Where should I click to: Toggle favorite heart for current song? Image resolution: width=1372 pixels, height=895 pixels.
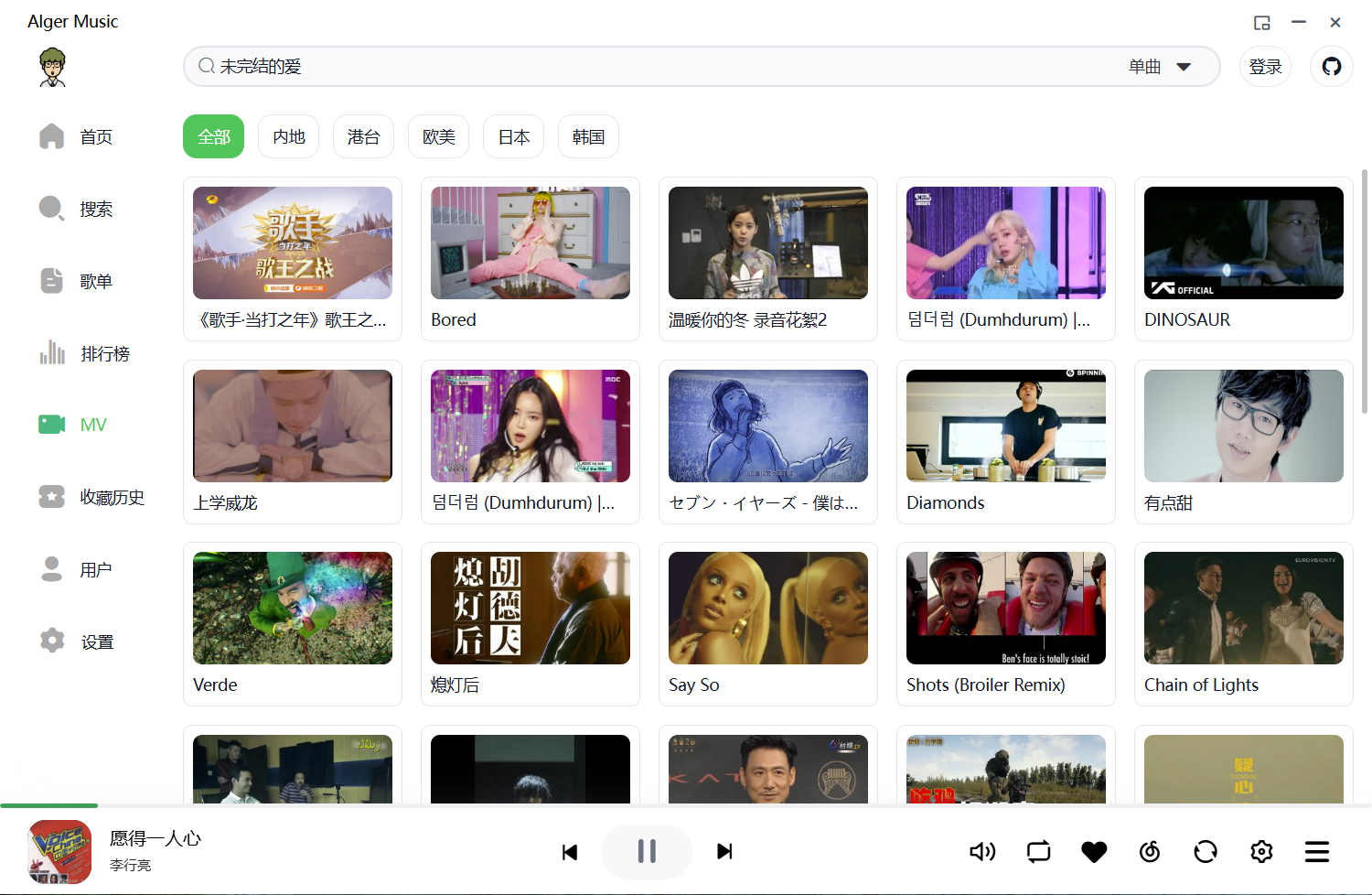click(x=1094, y=852)
